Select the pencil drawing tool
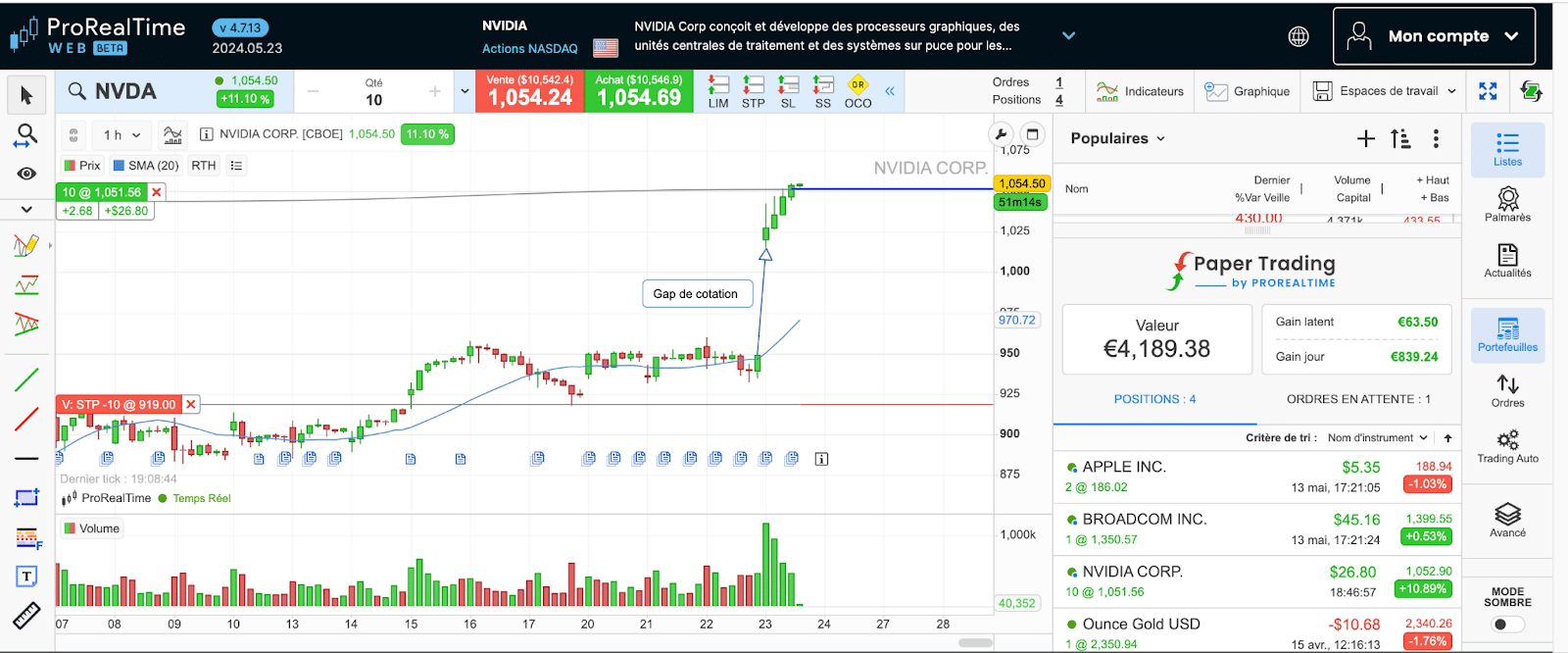This screenshot has width=1568, height=653. [26, 244]
